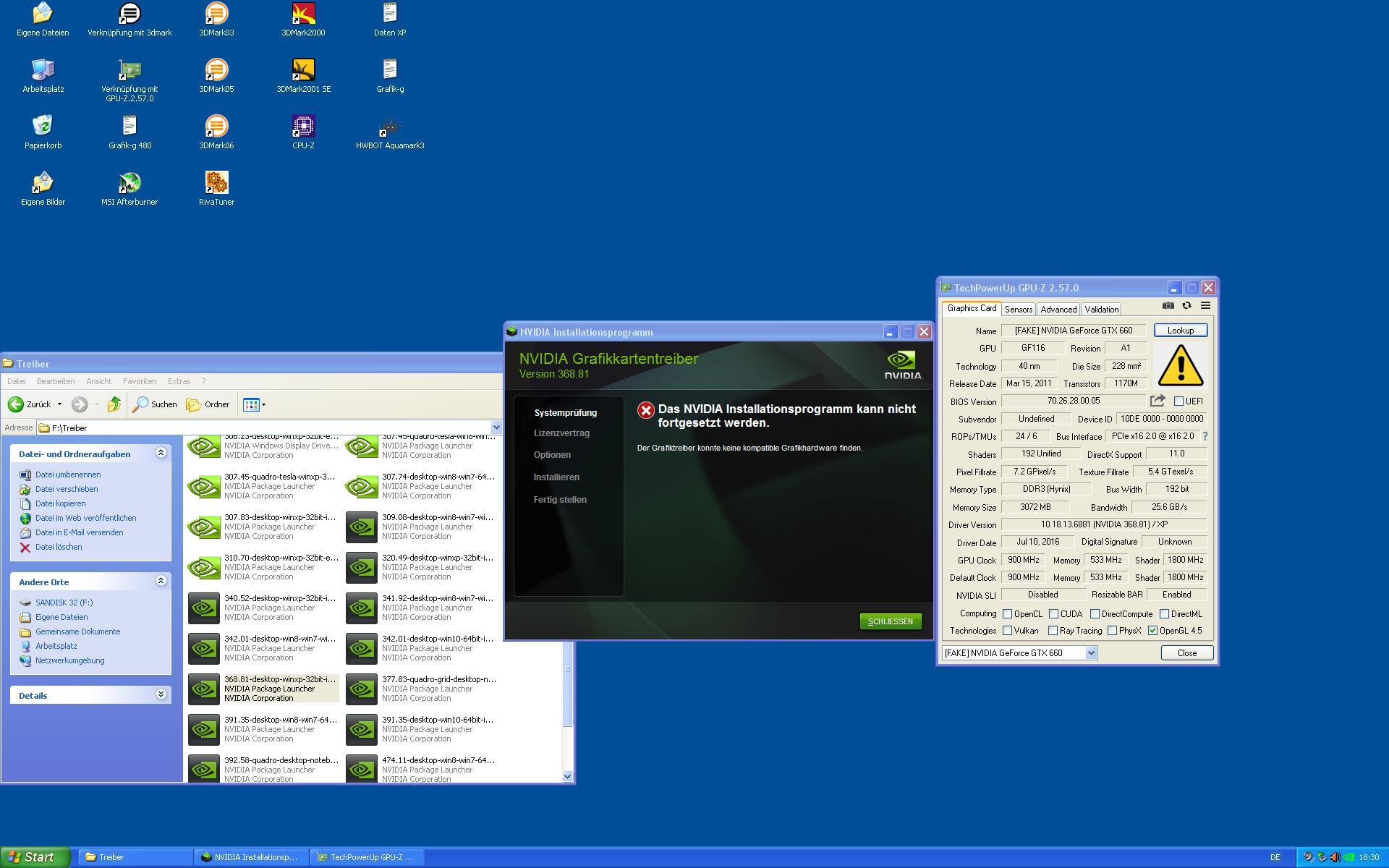Click the DE language indicator in the taskbar
The height and width of the screenshot is (868, 1389).
1275,857
